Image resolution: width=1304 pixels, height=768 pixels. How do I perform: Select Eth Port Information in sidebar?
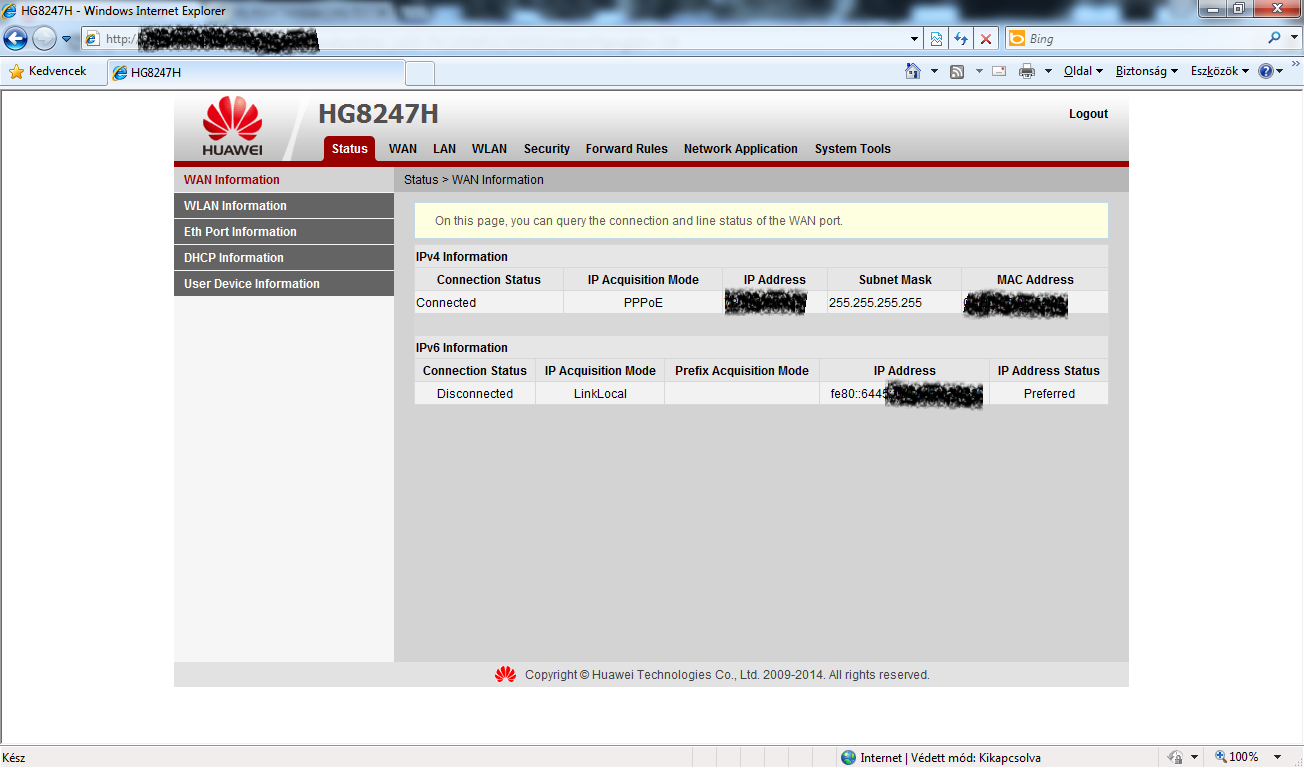pyautogui.click(x=284, y=232)
